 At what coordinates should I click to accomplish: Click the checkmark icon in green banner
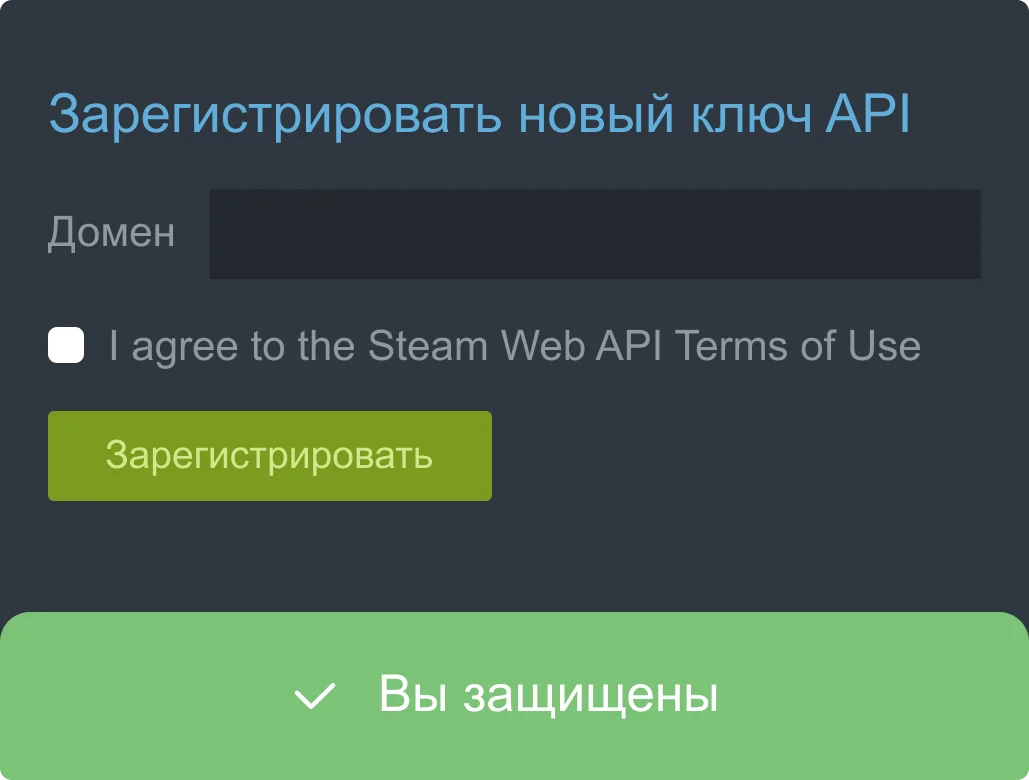coord(315,696)
